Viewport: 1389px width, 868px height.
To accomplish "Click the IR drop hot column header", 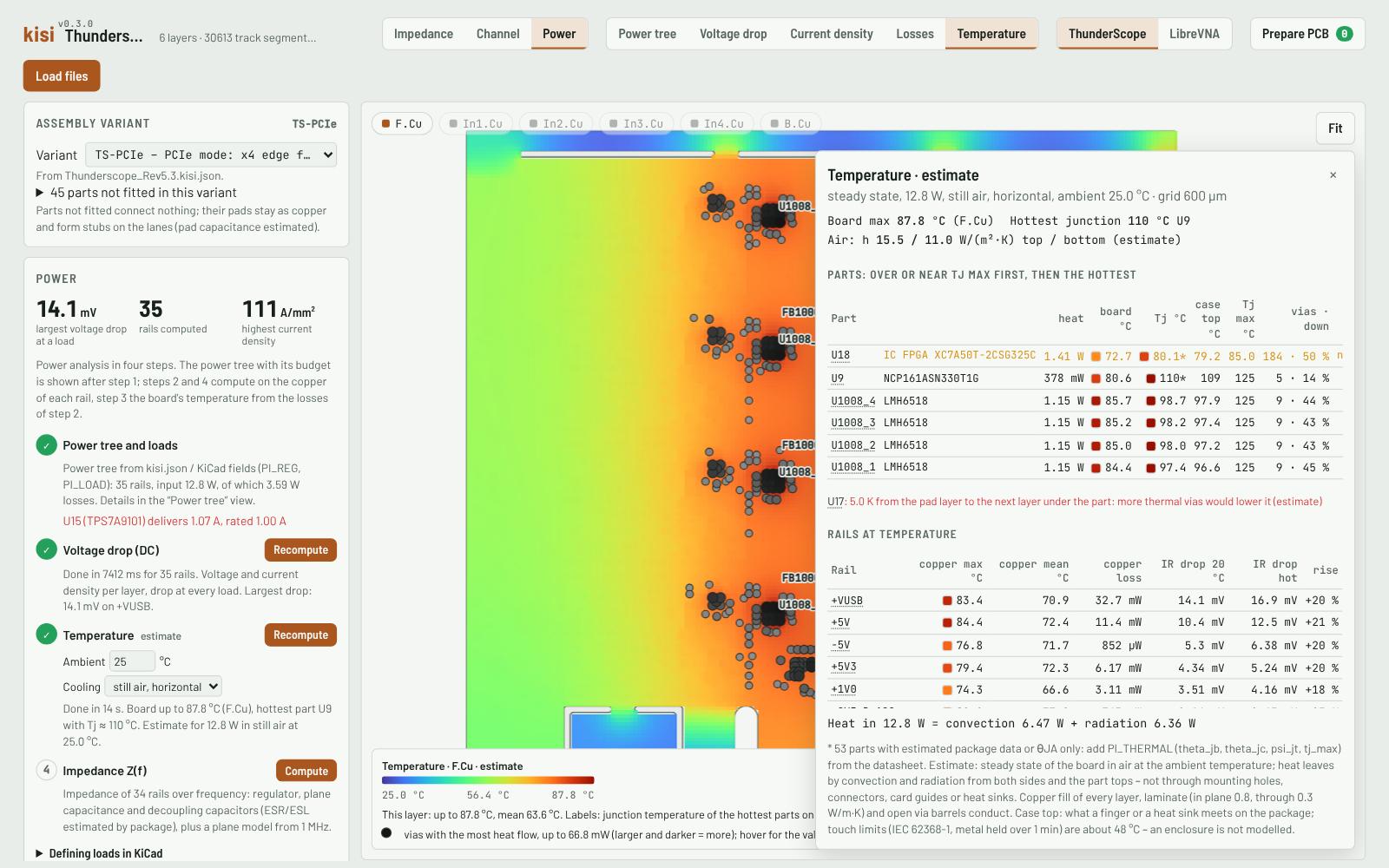I will click(1274, 570).
